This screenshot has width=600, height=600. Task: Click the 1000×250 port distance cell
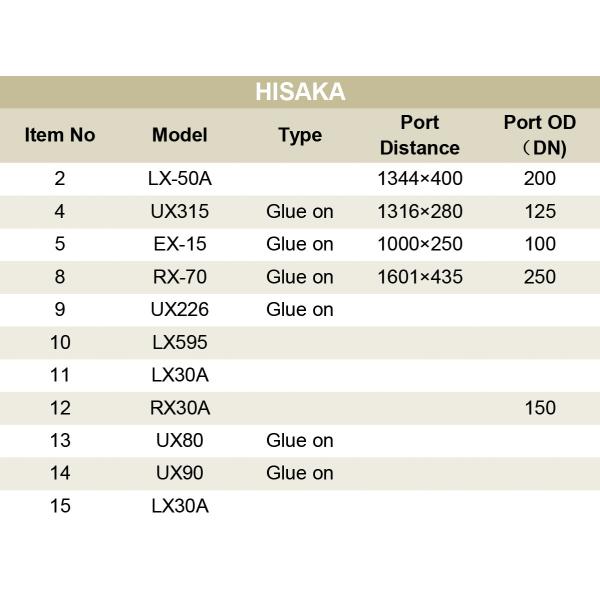pyautogui.click(x=420, y=244)
